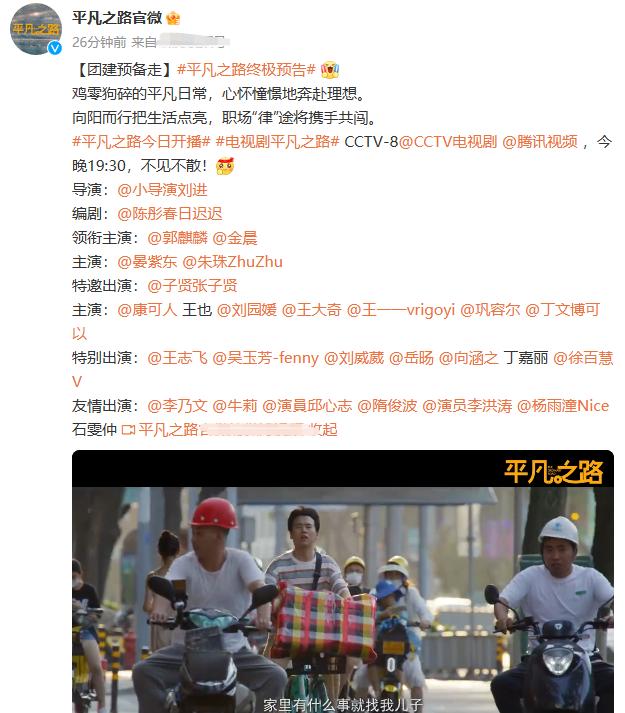Viewport: 625px width, 713px height.
Task: Click the crying emoji after first hashtag
Action: (330, 70)
